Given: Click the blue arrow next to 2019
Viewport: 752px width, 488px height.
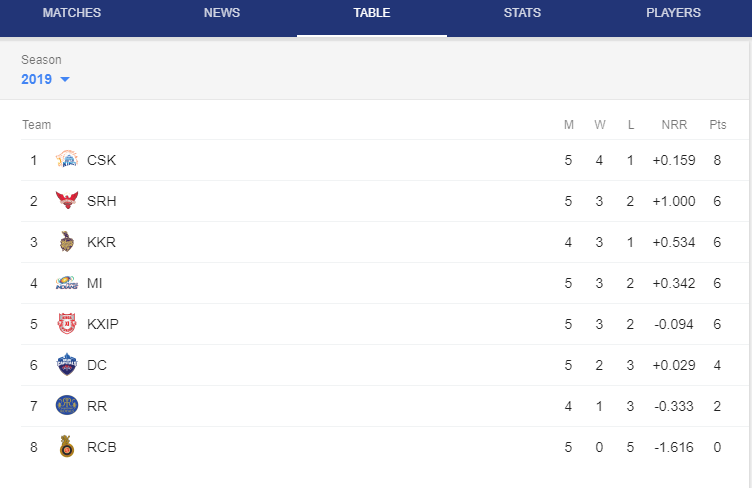Looking at the screenshot, I should (x=65, y=80).
